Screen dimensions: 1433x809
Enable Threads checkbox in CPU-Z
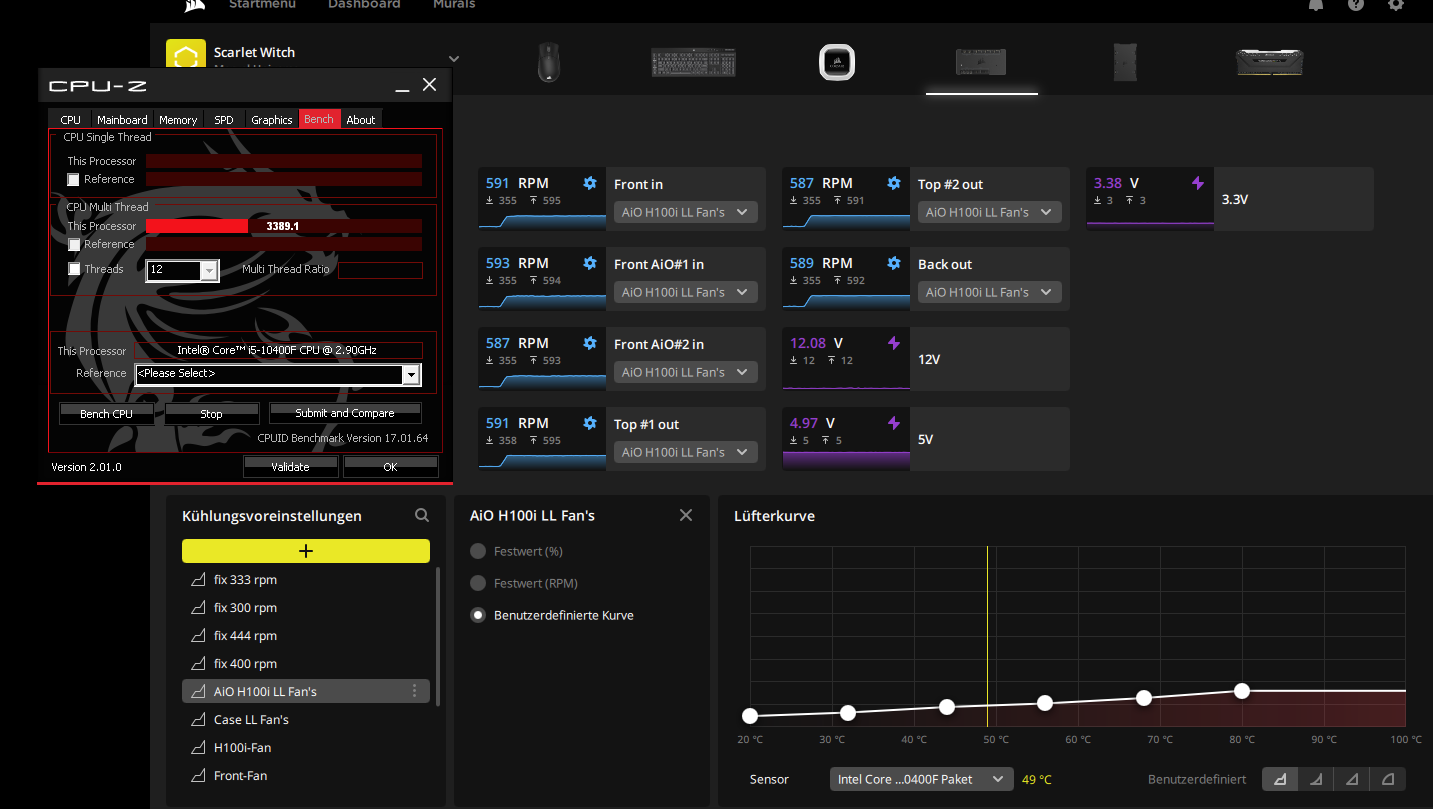pos(73,269)
